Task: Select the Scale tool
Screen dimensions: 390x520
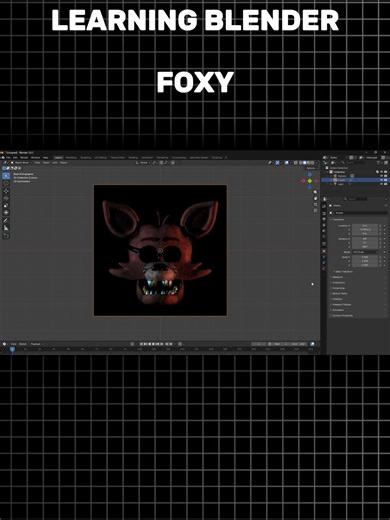Action: [x=6, y=205]
